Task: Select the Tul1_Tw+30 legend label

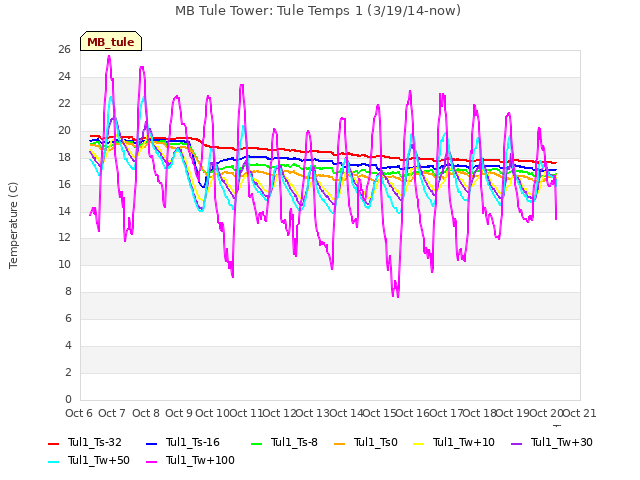Action: coord(562,442)
